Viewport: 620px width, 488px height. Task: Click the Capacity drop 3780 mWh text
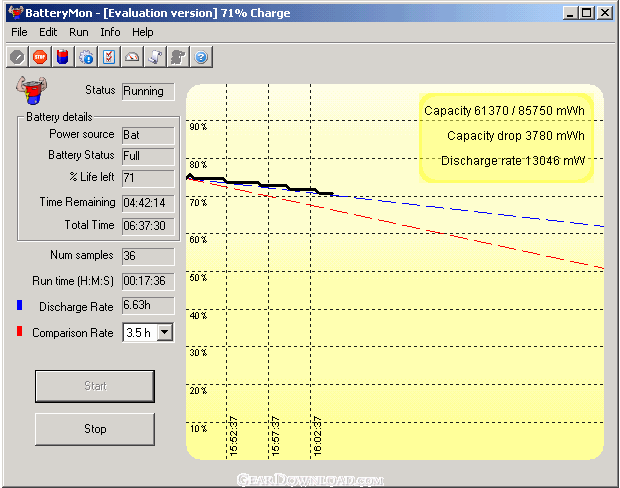click(x=516, y=136)
